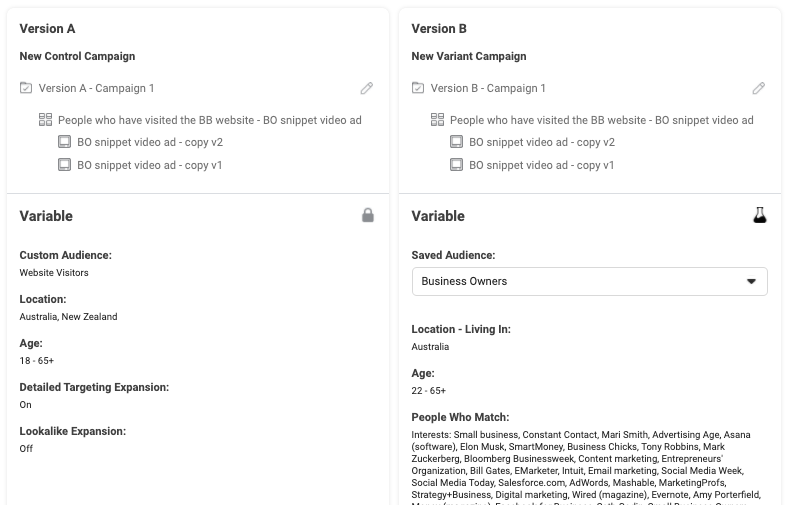Click the New Variant Campaign heading
Screen dimensions: 789x505
pos(468,56)
